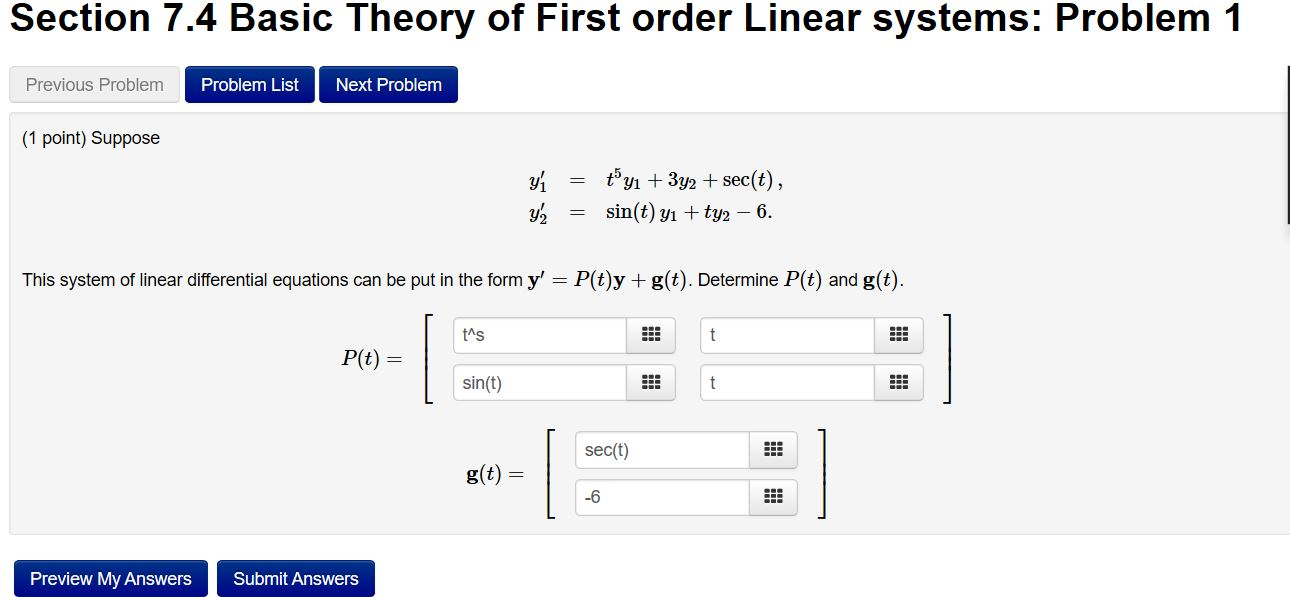
Task: Open equation editor for sec(t) entry
Action: 773,449
